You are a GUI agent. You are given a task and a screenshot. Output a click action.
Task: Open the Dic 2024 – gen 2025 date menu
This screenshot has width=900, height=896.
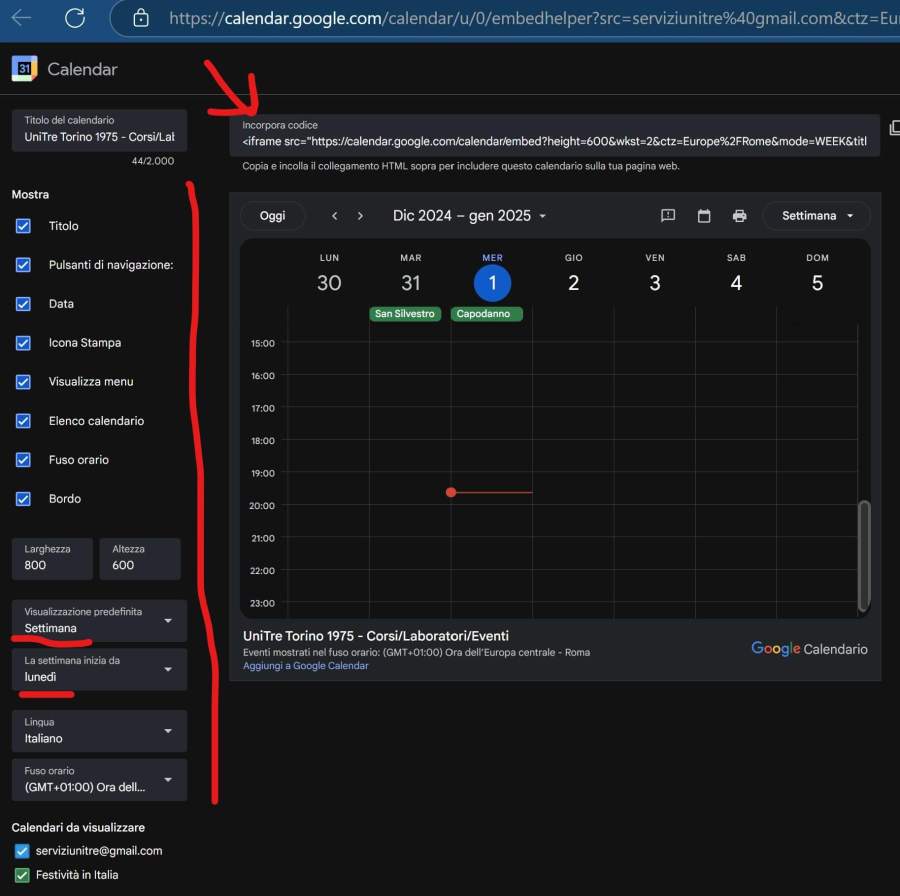tap(469, 216)
